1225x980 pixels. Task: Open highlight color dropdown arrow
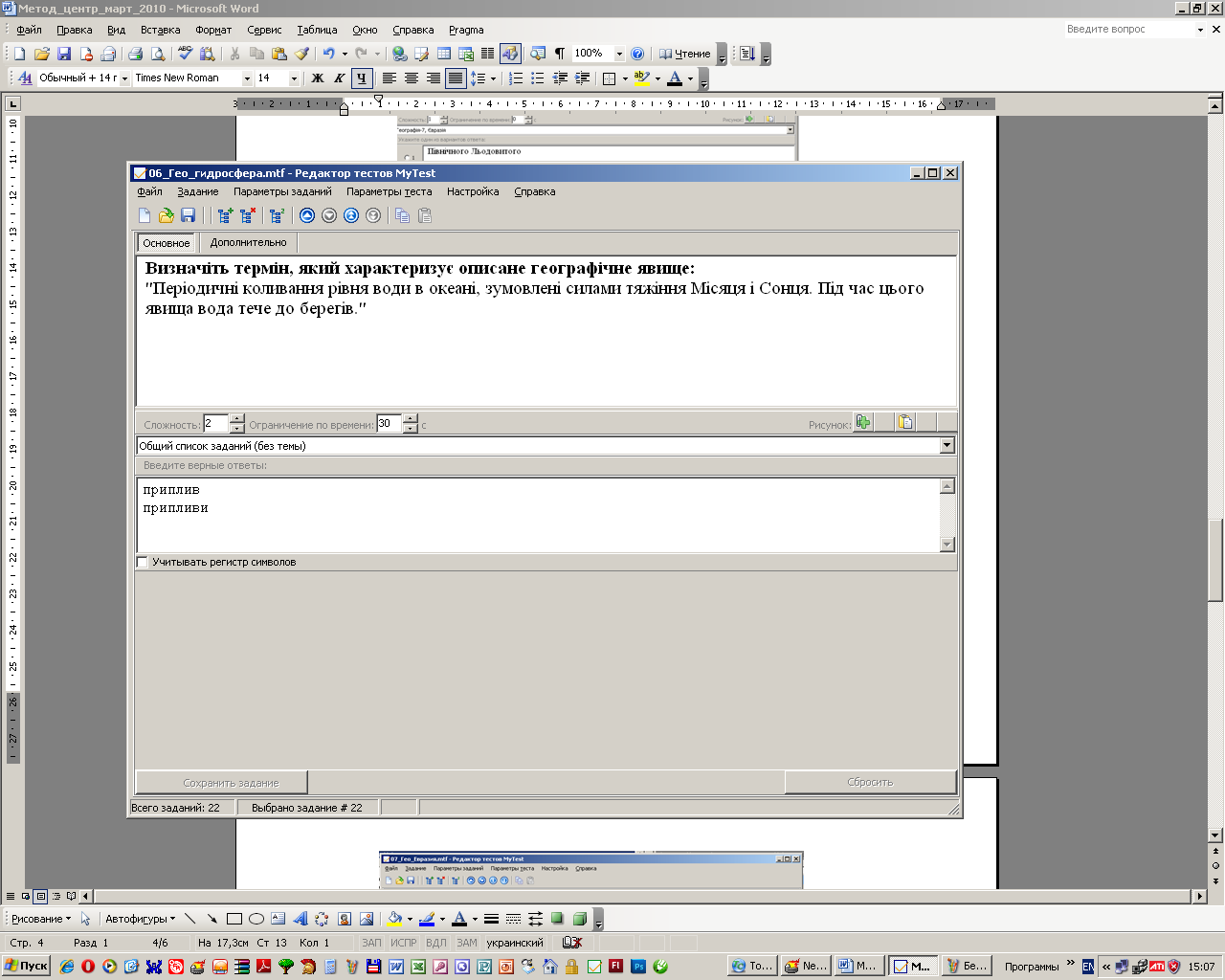coord(657,78)
